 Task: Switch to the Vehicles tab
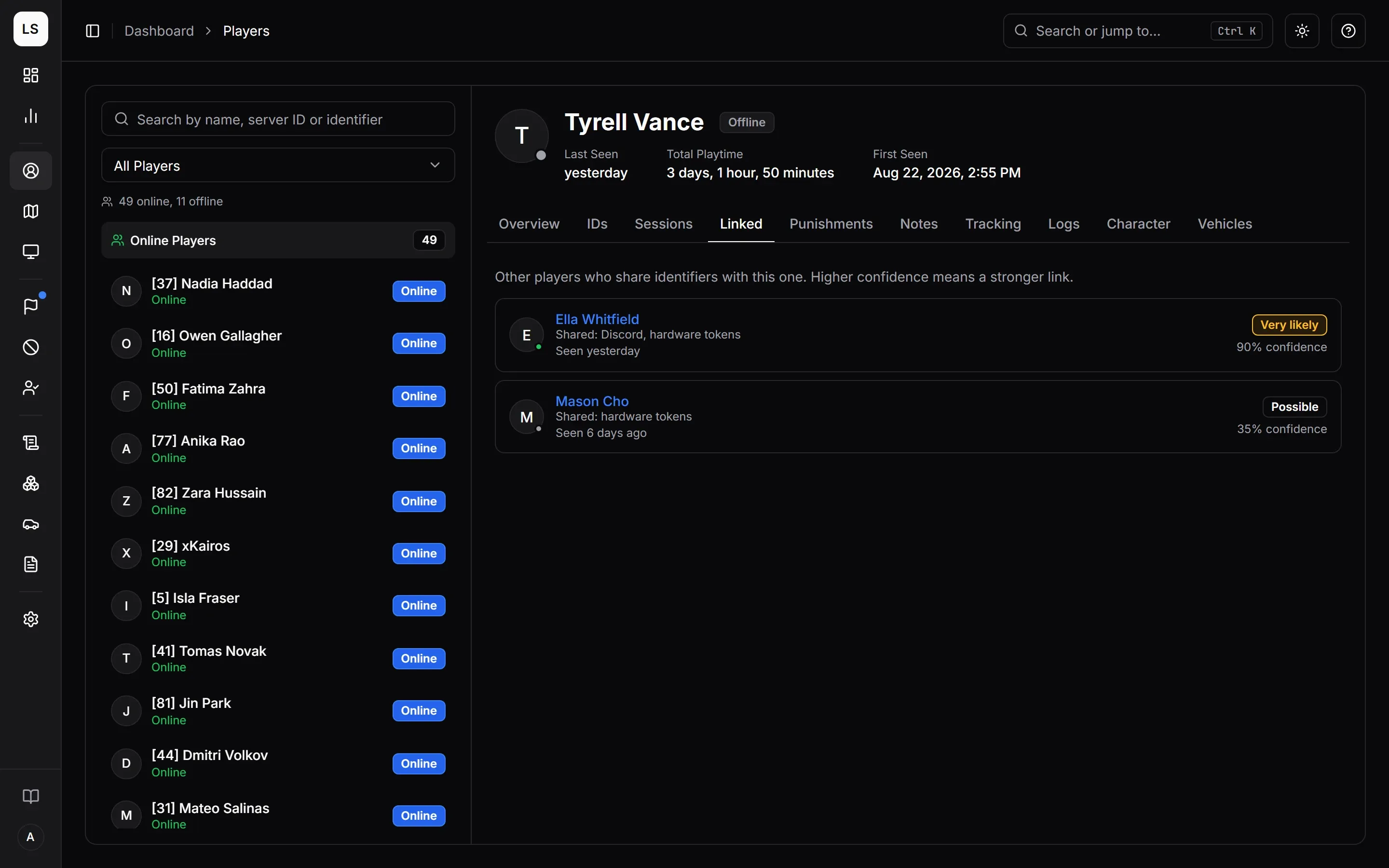[1224, 224]
